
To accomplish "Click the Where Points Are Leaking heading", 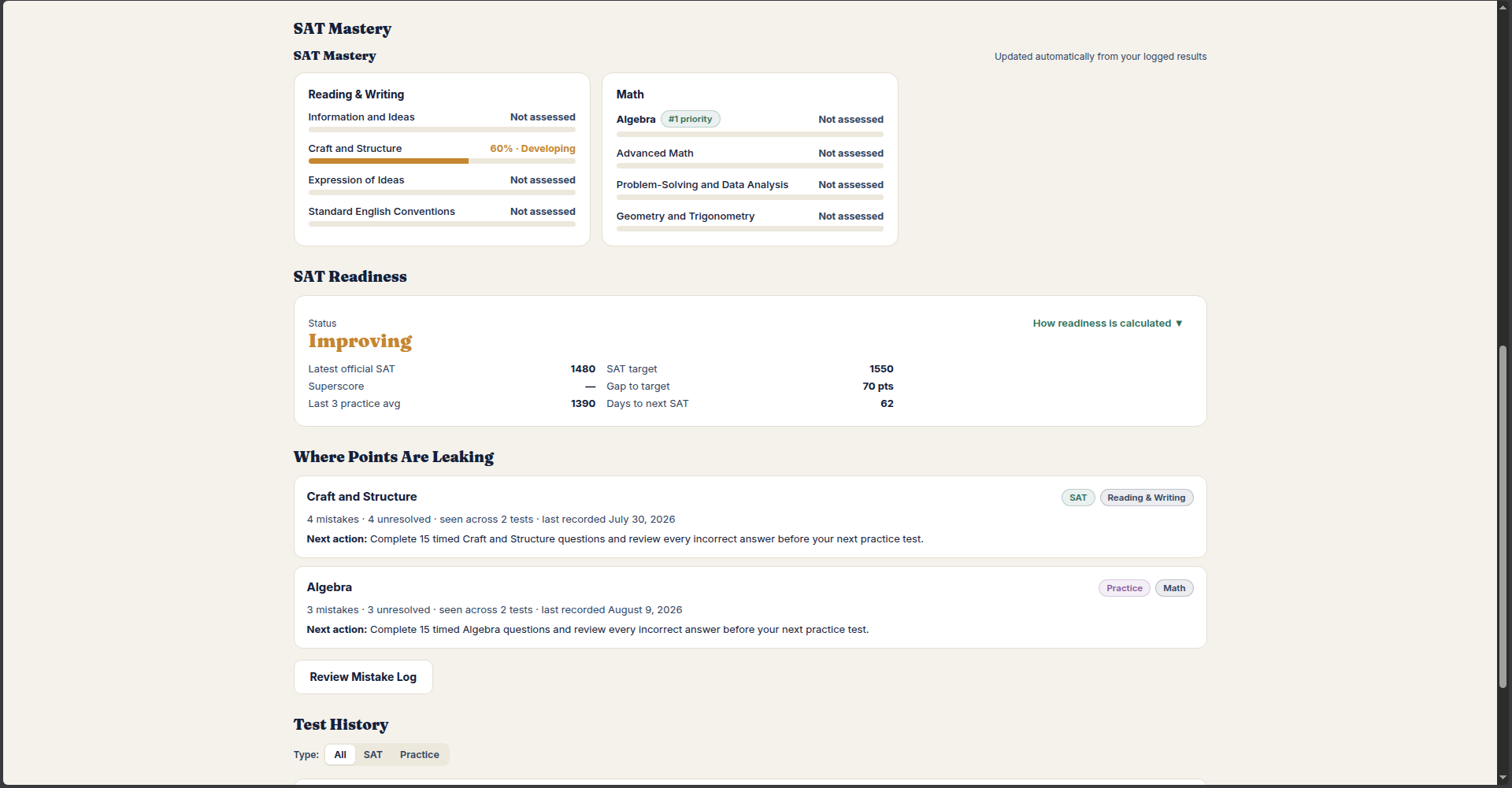I will 394,457.
